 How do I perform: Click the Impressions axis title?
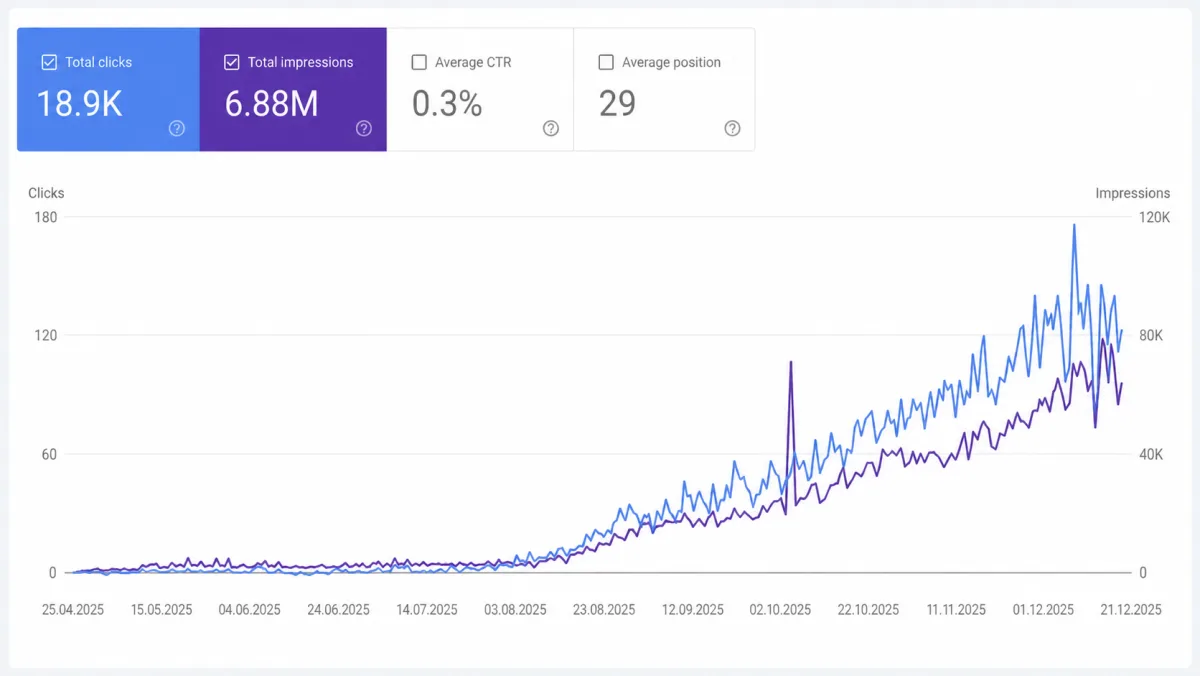point(1132,193)
